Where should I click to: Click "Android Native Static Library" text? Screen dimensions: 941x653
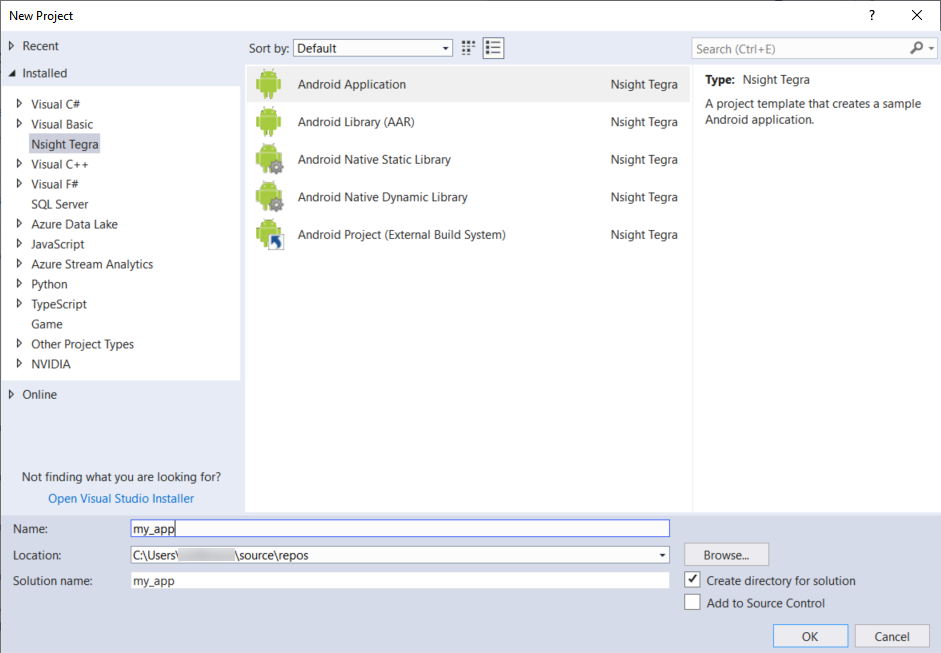pos(374,160)
